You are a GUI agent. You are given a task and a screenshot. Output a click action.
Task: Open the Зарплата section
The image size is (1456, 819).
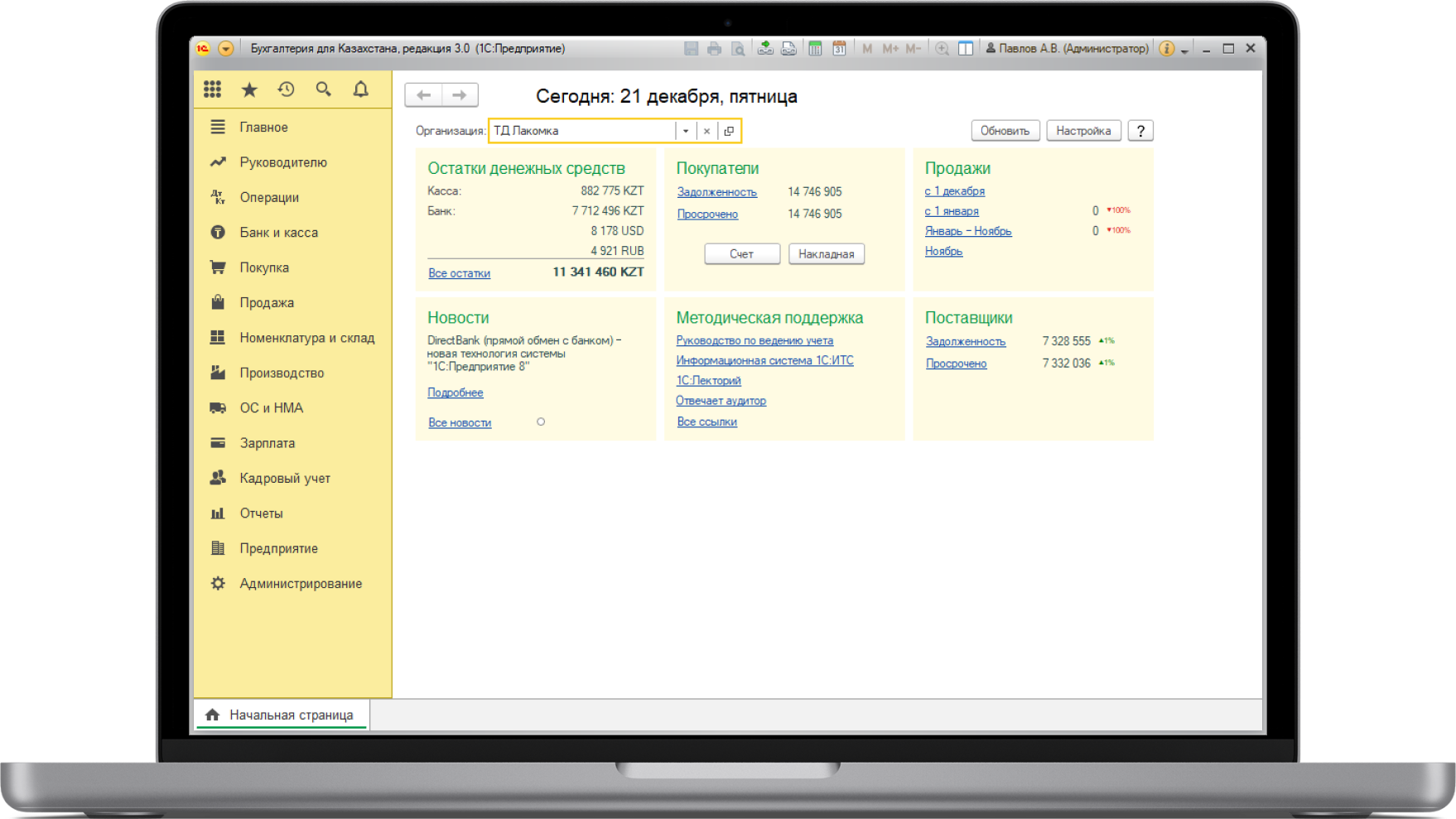[x=267, y=443]
